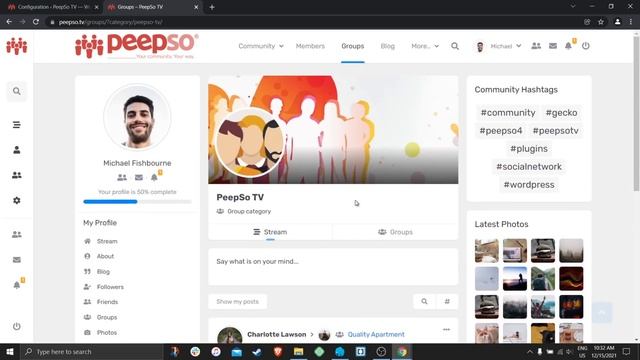This screenshot has height=360, width=640.
Task: Bookmark this page with the star icon
Action: (x=601, y=22)
